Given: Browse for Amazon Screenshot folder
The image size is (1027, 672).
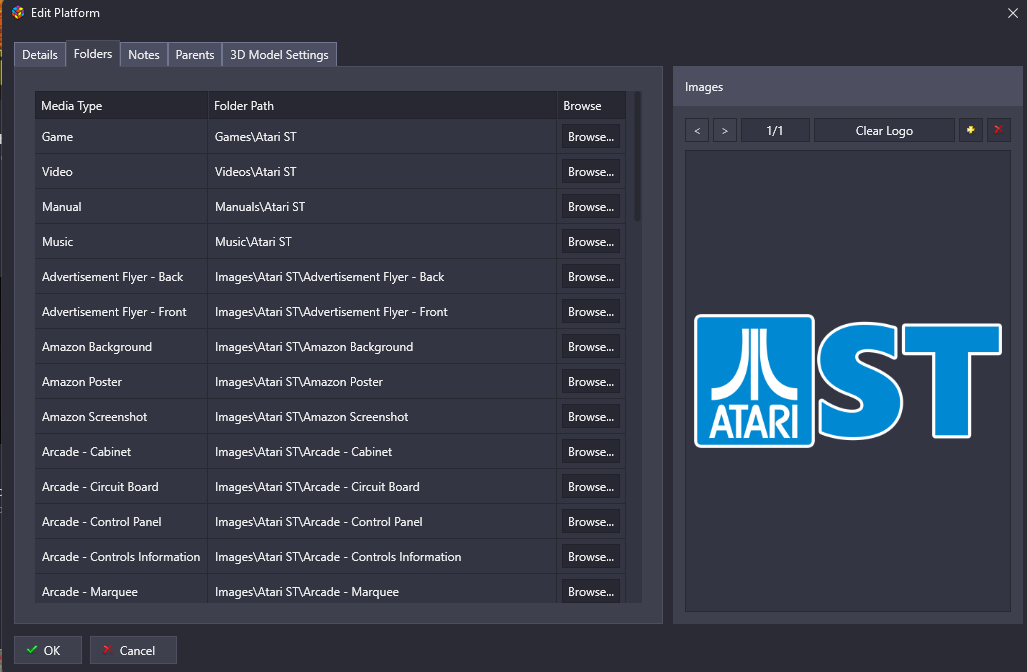Looking at the screenshot, I should tap(591, 417).
